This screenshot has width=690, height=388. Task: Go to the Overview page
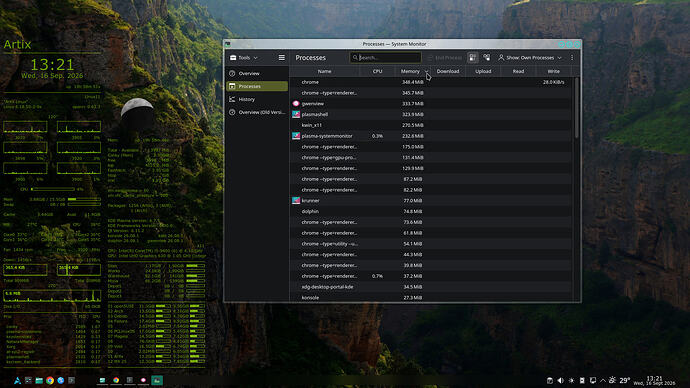pyautogui.click(x=257, y=73)
